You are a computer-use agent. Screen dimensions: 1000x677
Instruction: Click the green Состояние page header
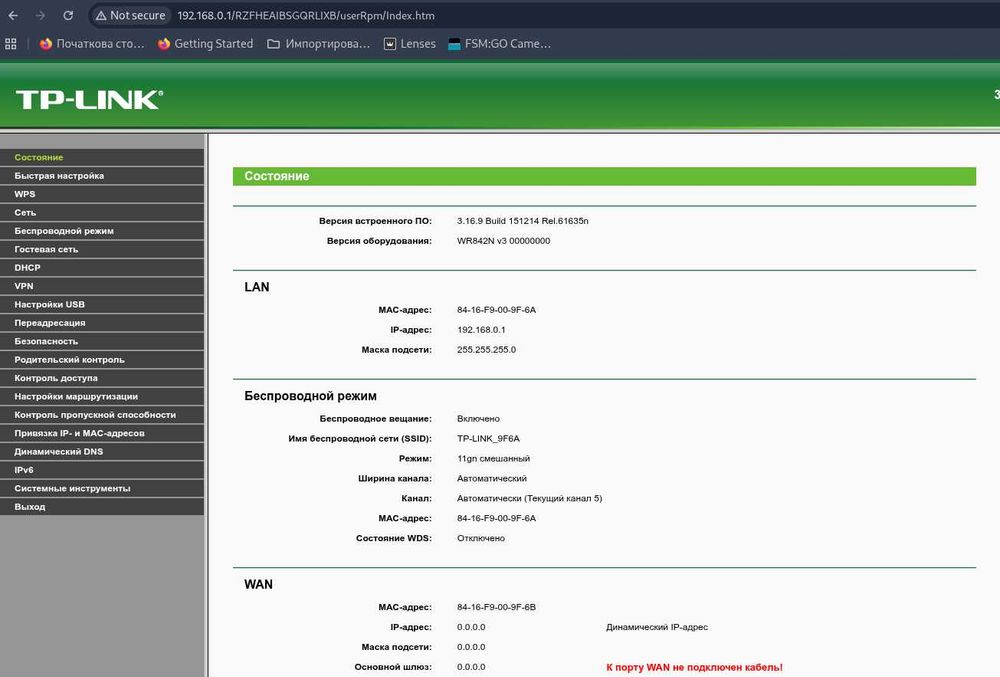(x=604, y=177)
